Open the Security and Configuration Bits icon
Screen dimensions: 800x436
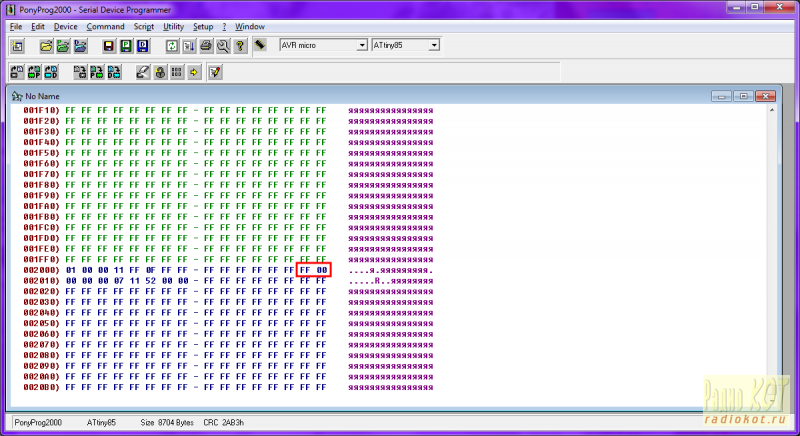tap(160, 72)
